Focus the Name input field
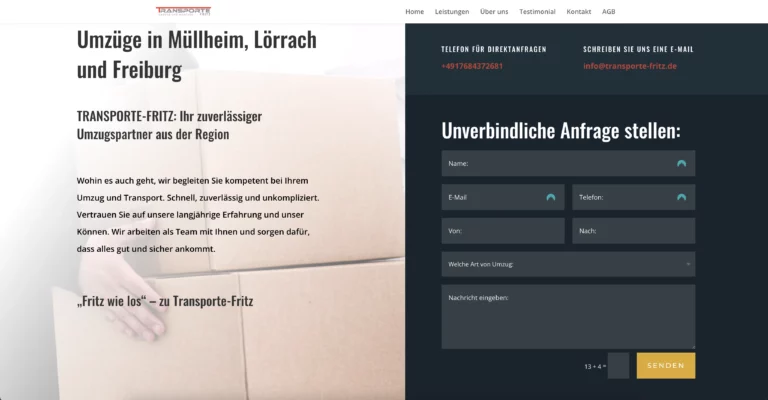This screenshot has height=400, width=768. (568, 164)
